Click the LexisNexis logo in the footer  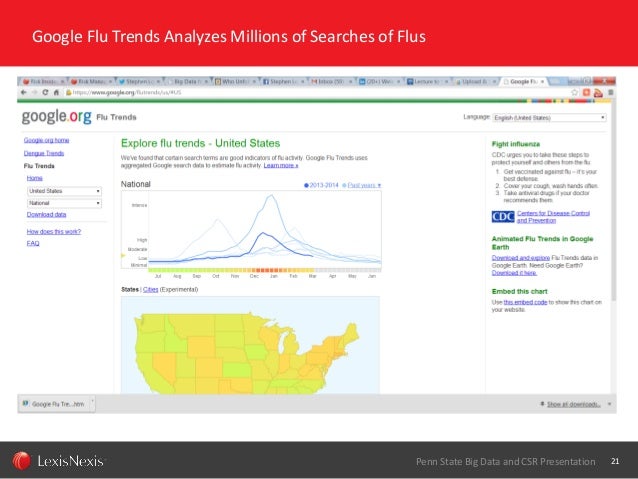(x=58, y=461)
